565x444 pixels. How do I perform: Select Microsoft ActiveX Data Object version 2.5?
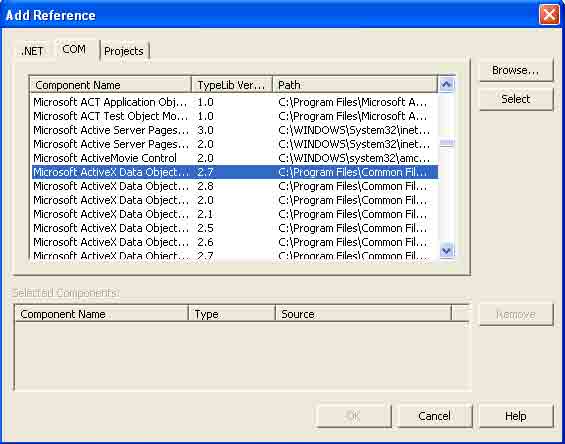[x=235, y=228]
